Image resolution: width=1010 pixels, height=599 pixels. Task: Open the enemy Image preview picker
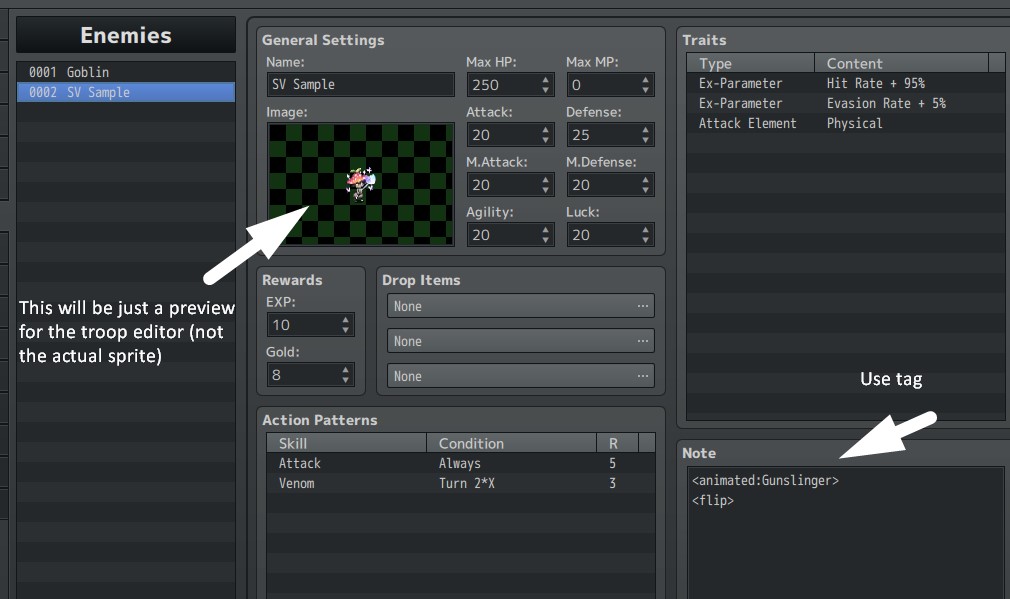pyautogui.click(x=360, y=184)
